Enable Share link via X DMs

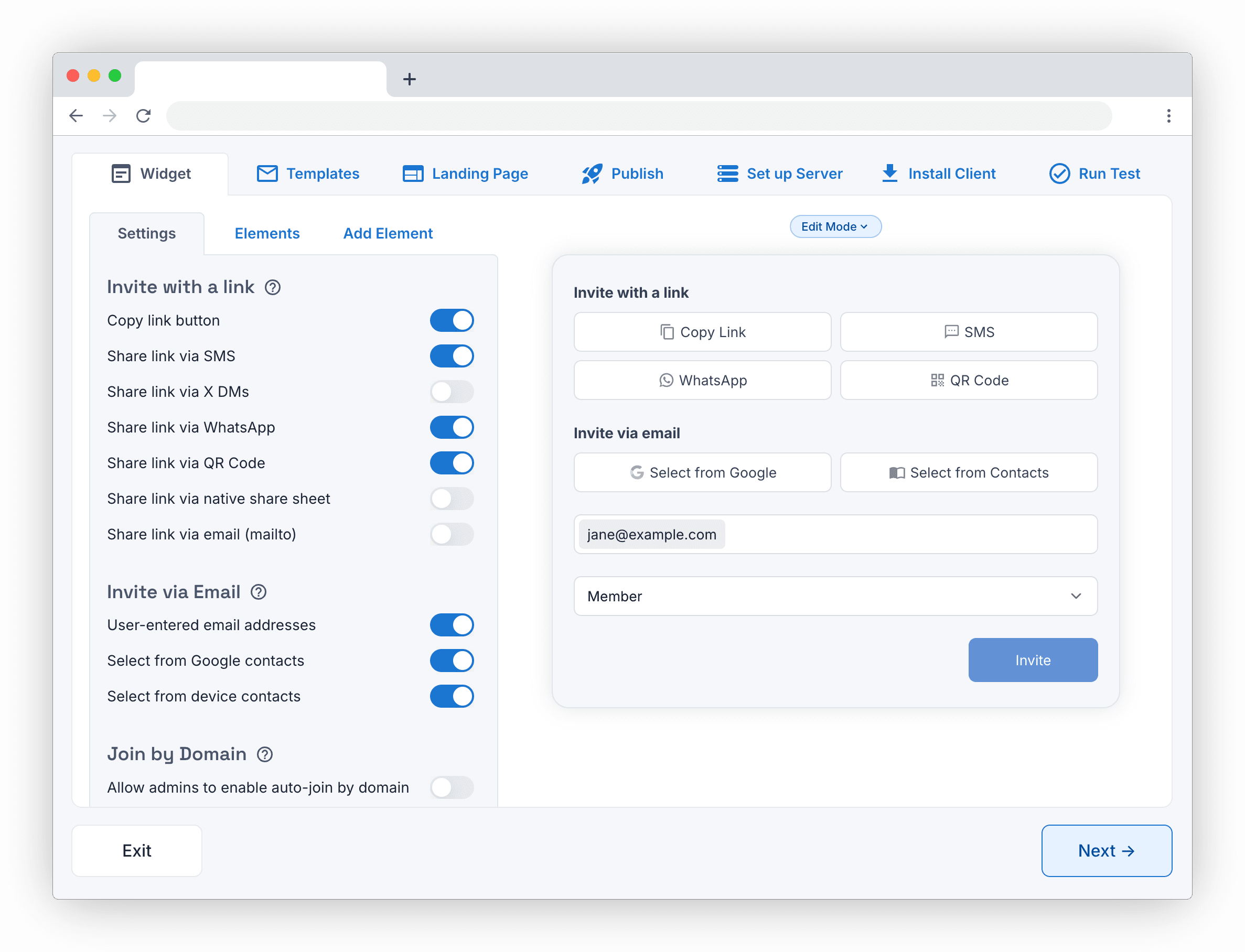click(x=452, y=392)
